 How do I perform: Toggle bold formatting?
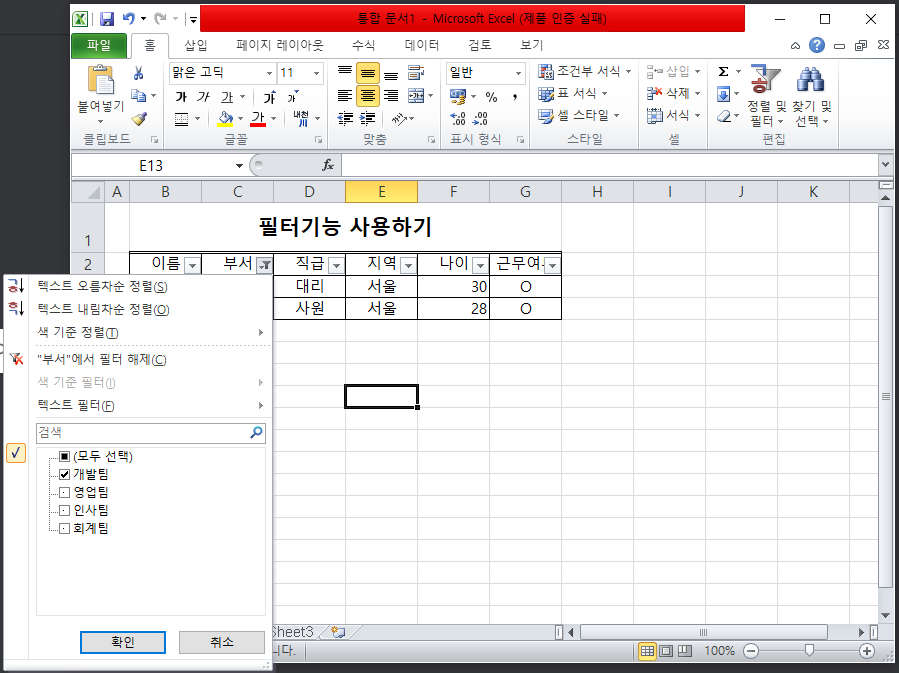click(181, 97)
